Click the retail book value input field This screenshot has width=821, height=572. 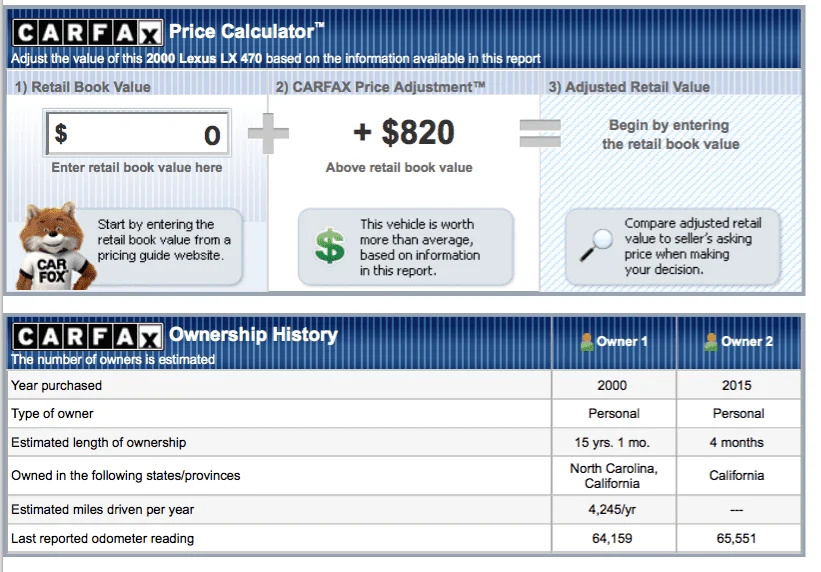pos(137,134)
